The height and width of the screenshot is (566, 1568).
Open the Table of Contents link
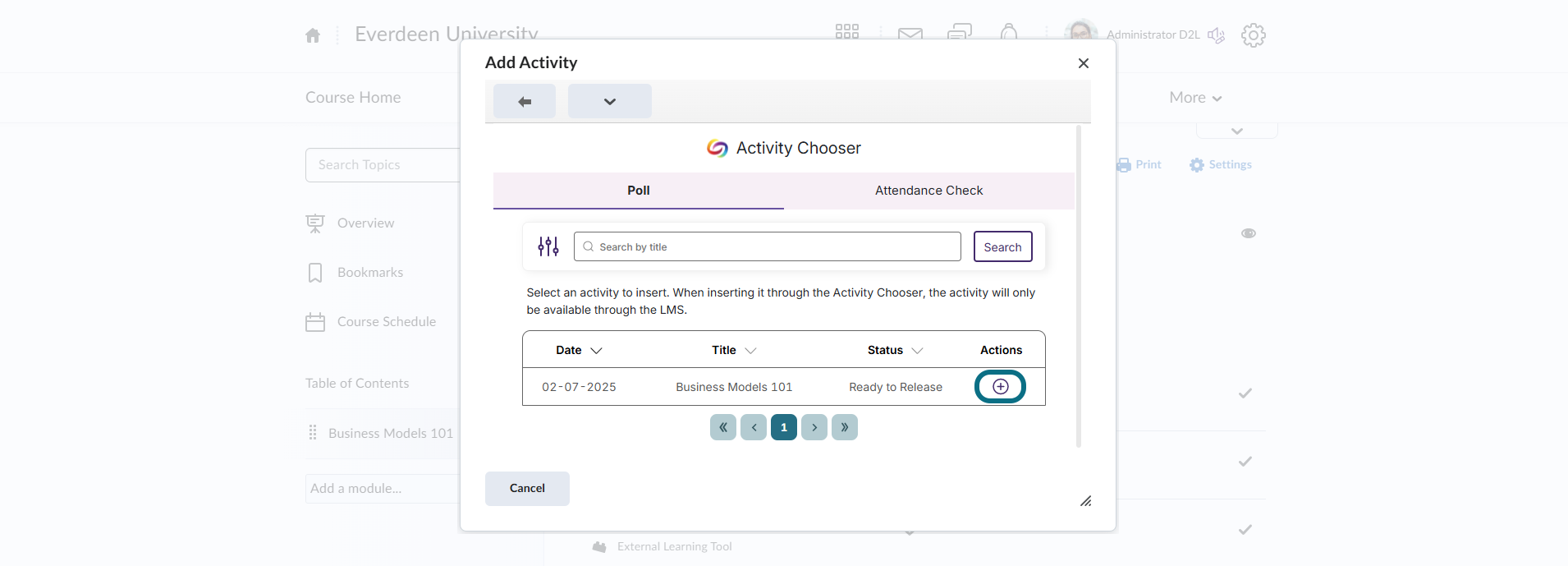(357, 384)
